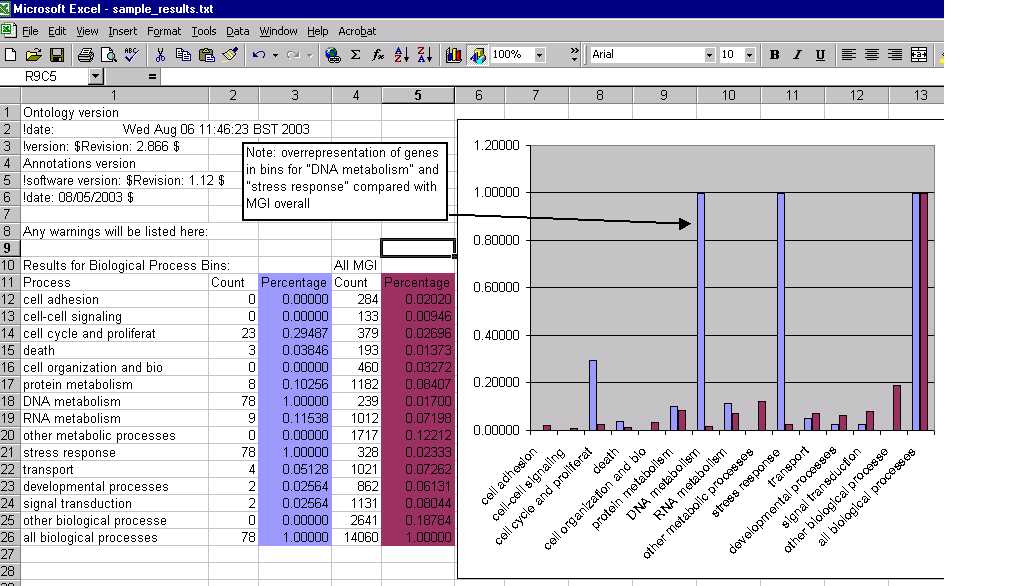Click the 'stress response' row label cell

click(114, 452)
